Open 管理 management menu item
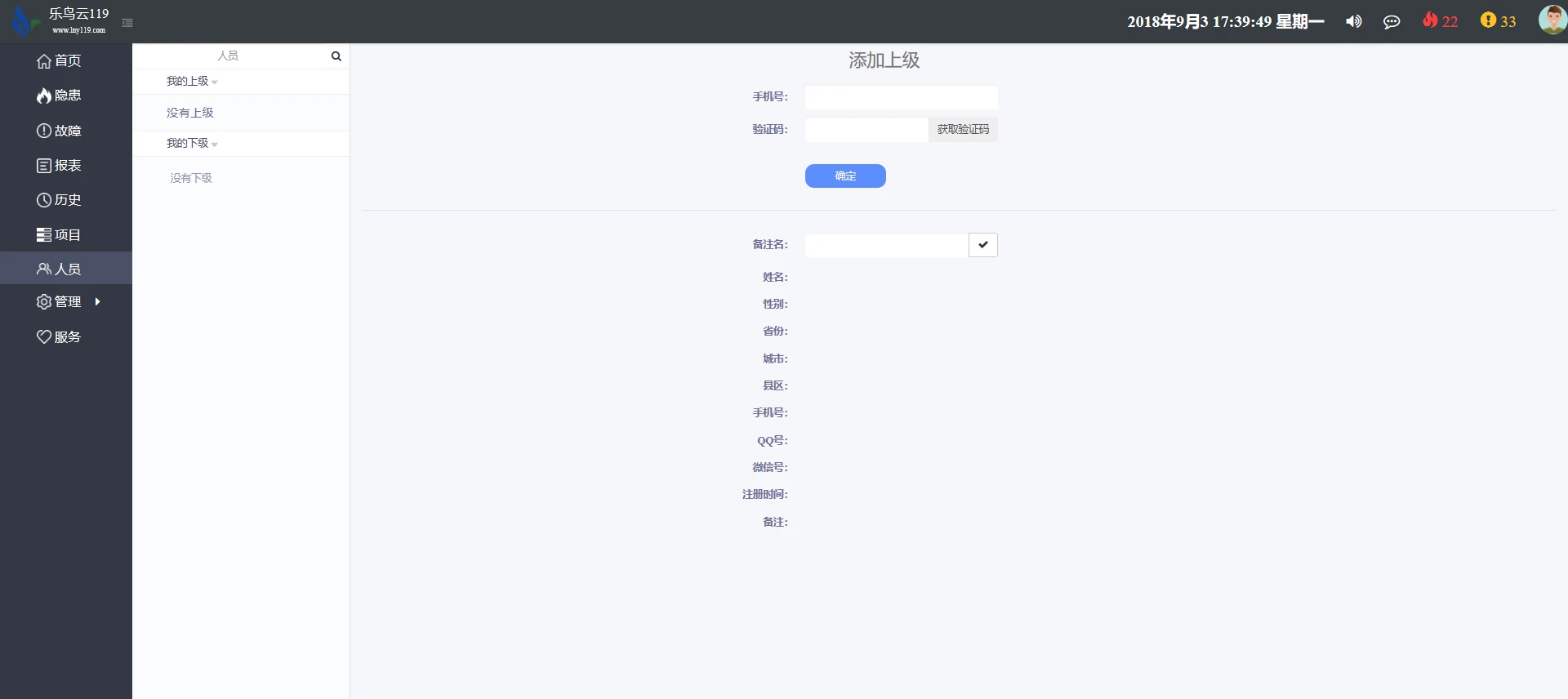The height and width of the screenshot is (699, 1568). [x=59, y=301]
